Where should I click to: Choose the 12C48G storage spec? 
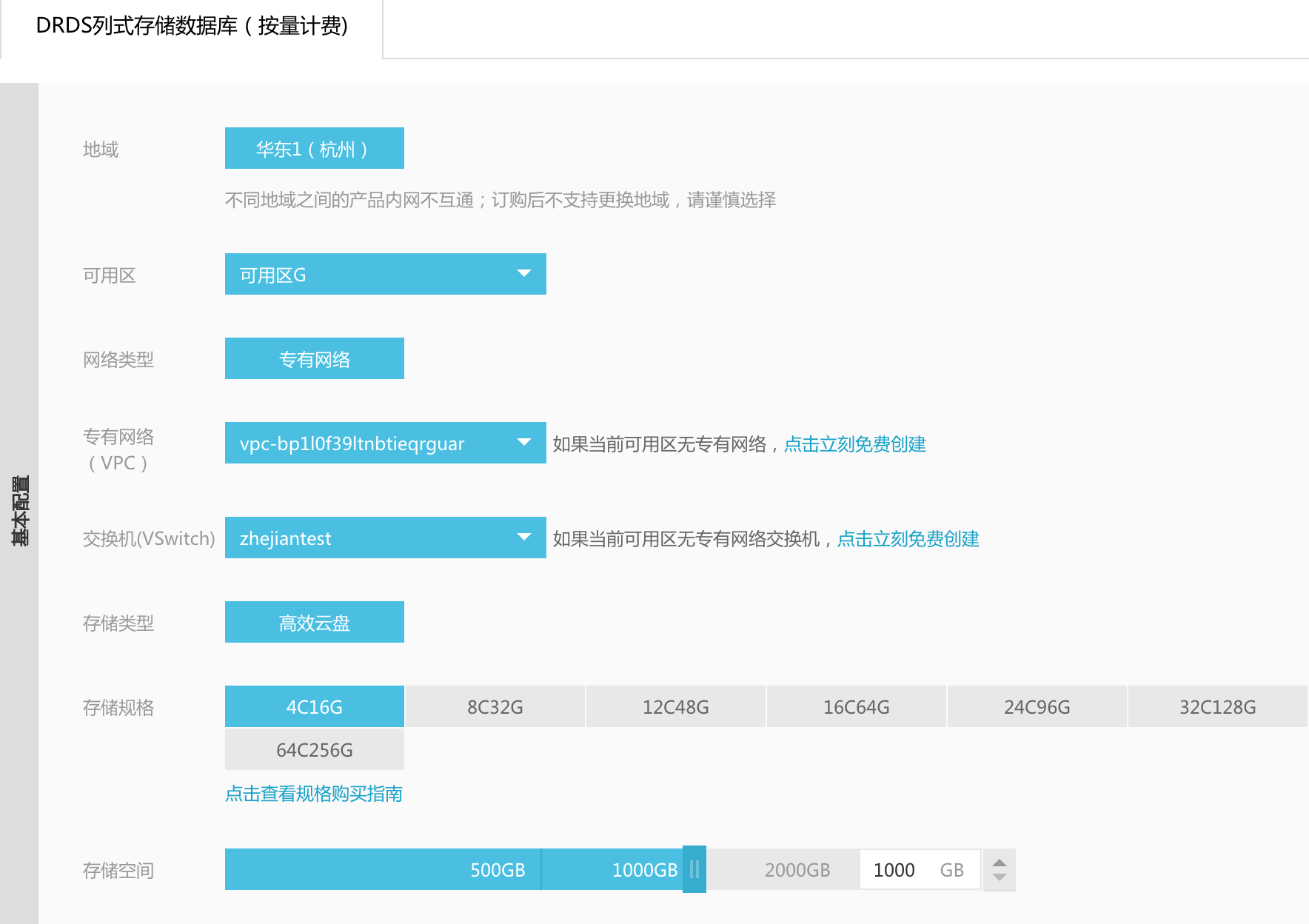676,707
